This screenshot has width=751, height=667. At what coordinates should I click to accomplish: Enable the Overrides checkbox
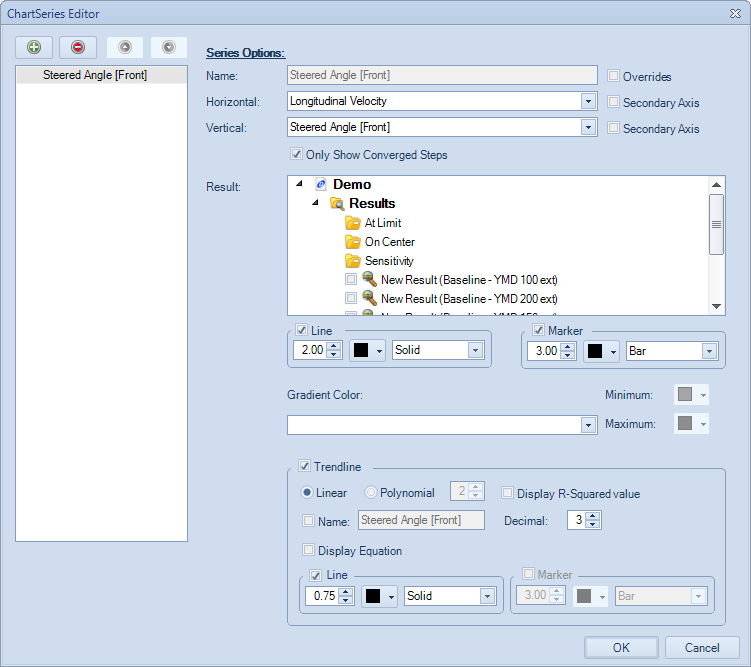click(x=613, y=76)
